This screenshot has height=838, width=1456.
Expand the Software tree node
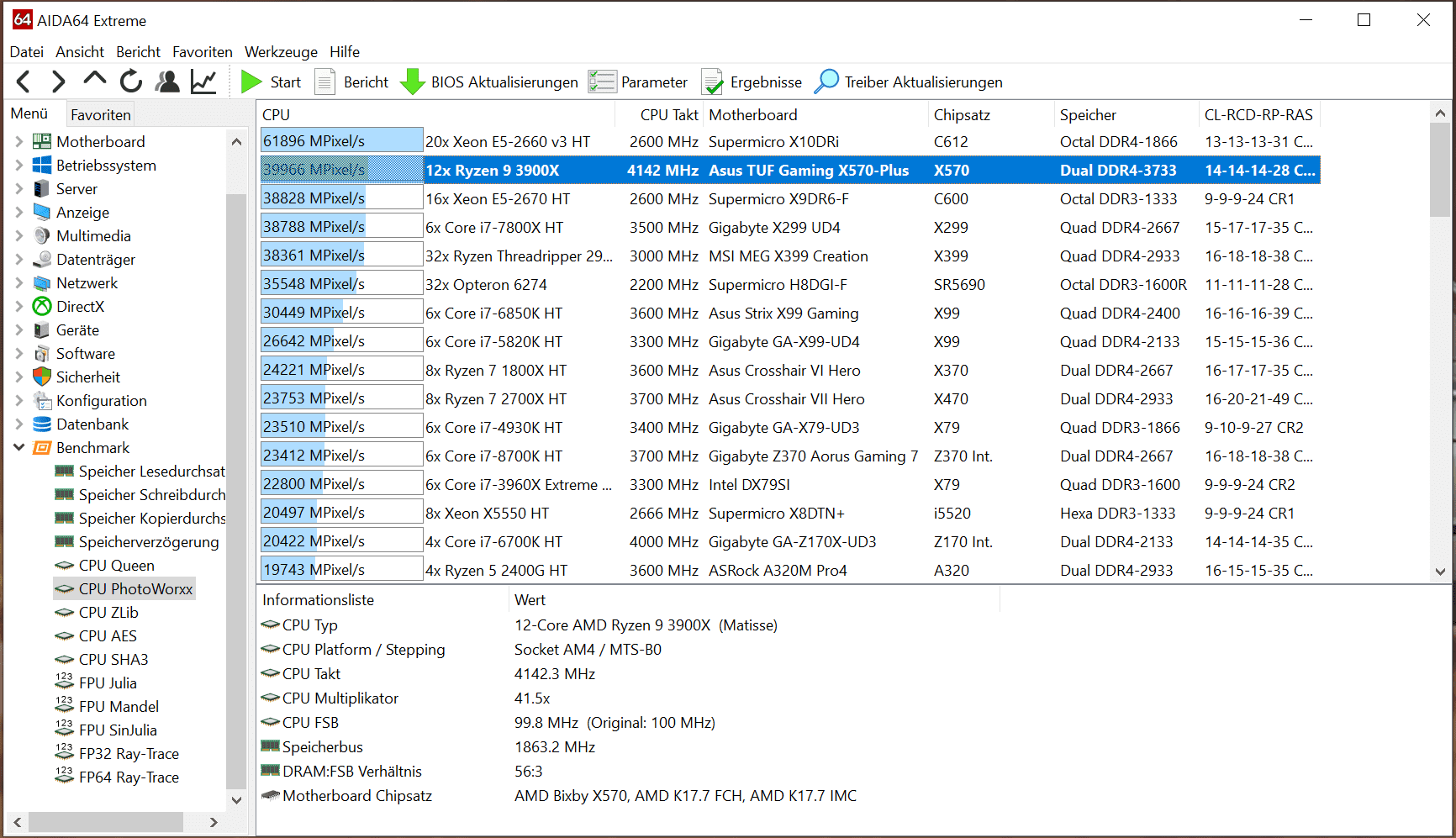point(18,353)
